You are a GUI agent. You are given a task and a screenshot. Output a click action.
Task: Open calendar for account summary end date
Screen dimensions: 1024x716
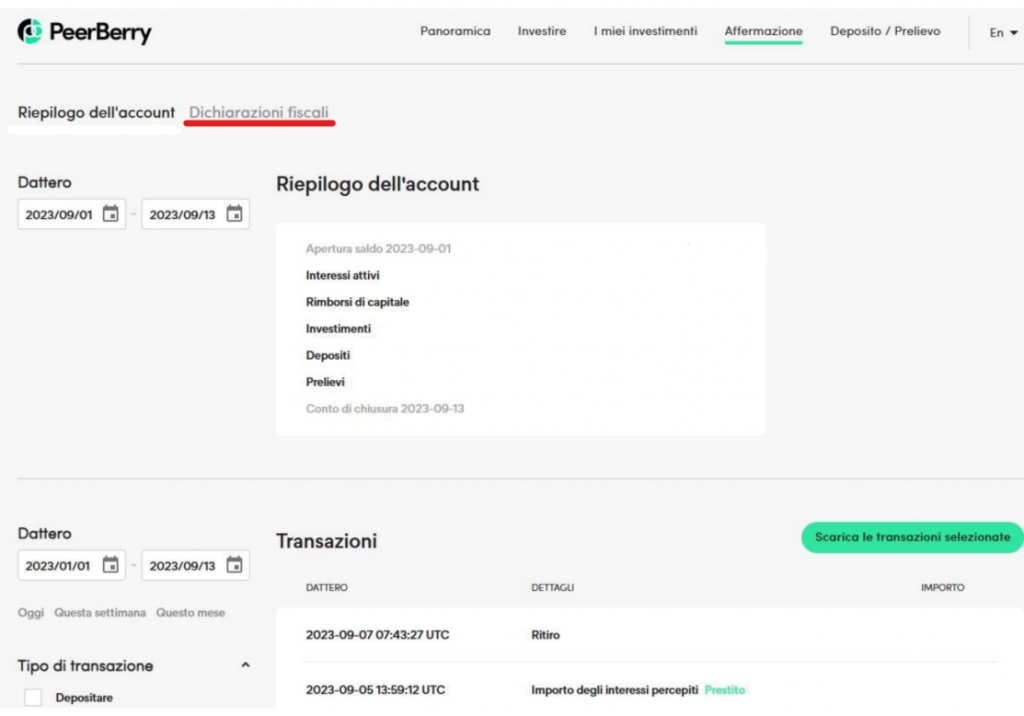pyautogui.click(x=235, y=214)
